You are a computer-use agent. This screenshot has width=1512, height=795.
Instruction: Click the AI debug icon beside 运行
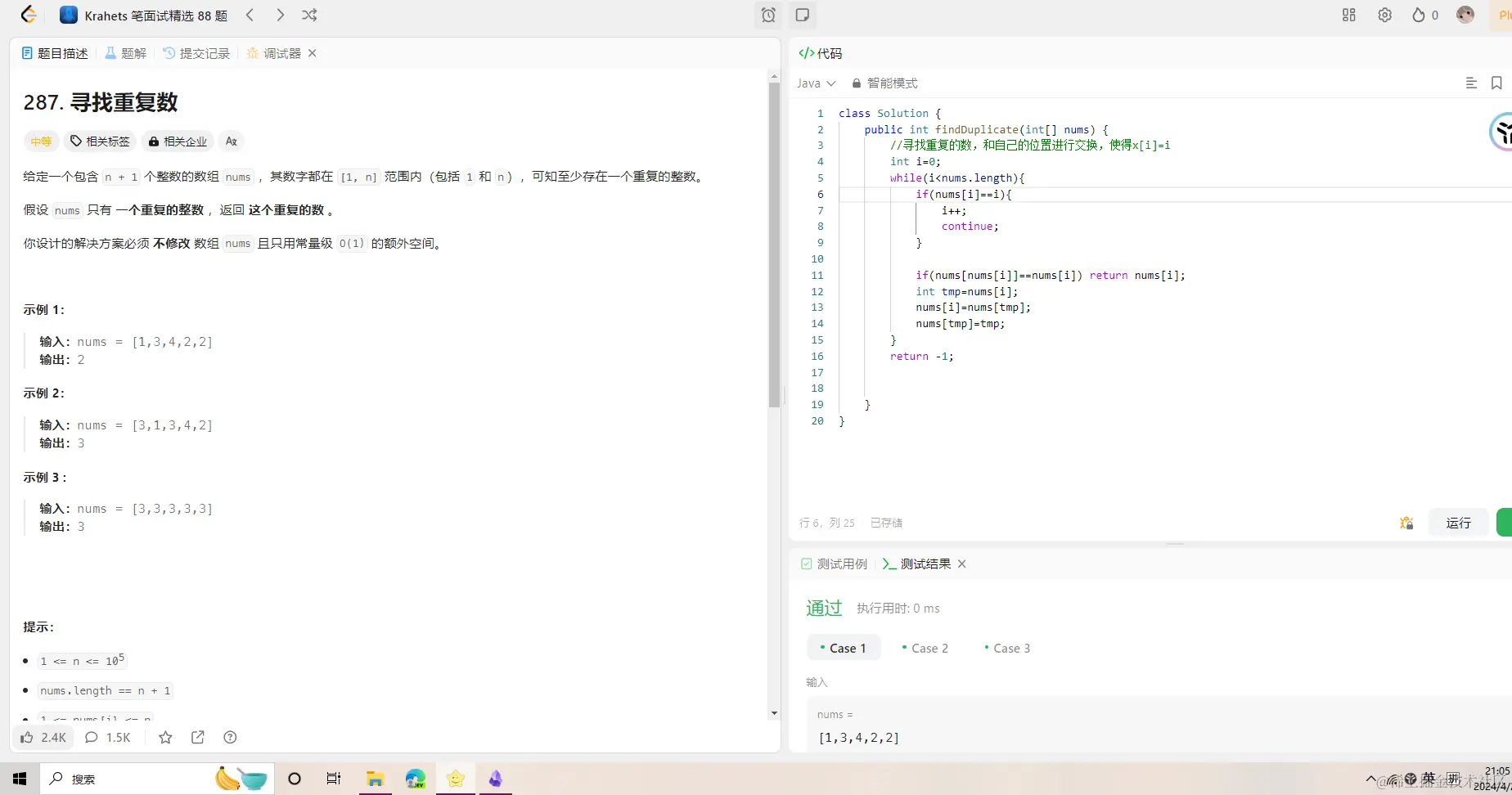1406,523
